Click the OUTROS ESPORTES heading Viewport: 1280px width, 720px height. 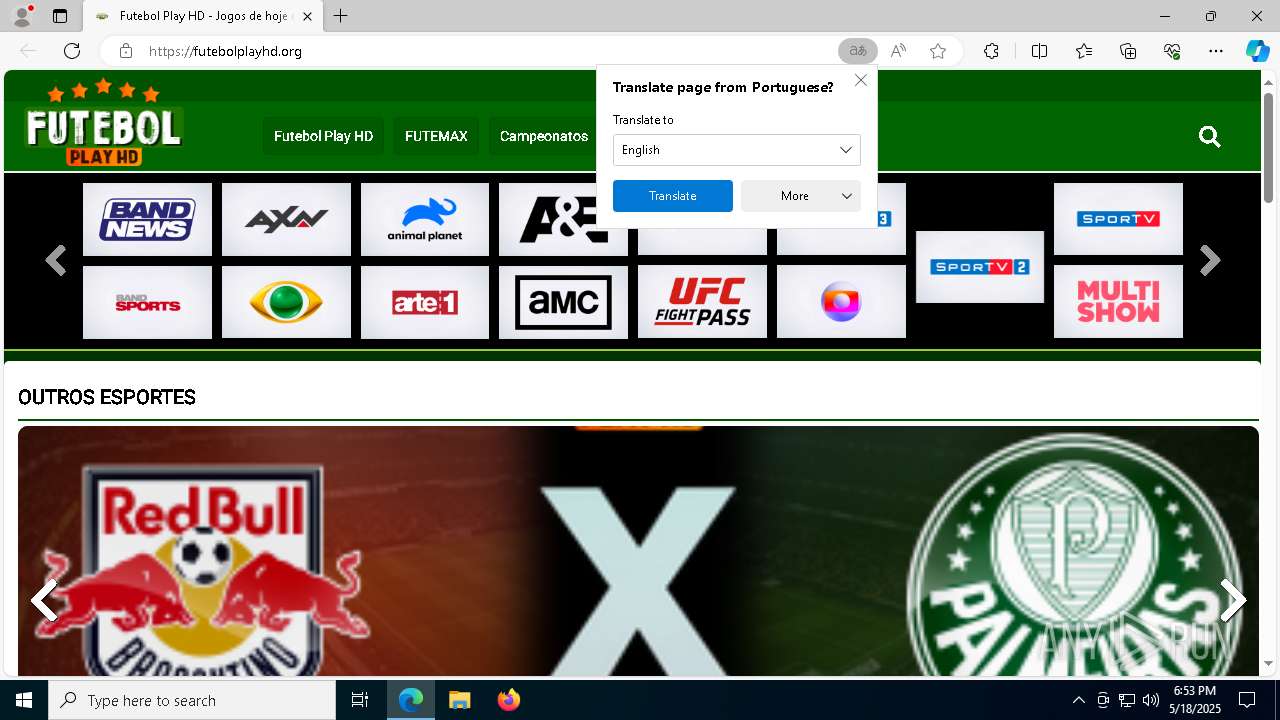tap(107, 397)
